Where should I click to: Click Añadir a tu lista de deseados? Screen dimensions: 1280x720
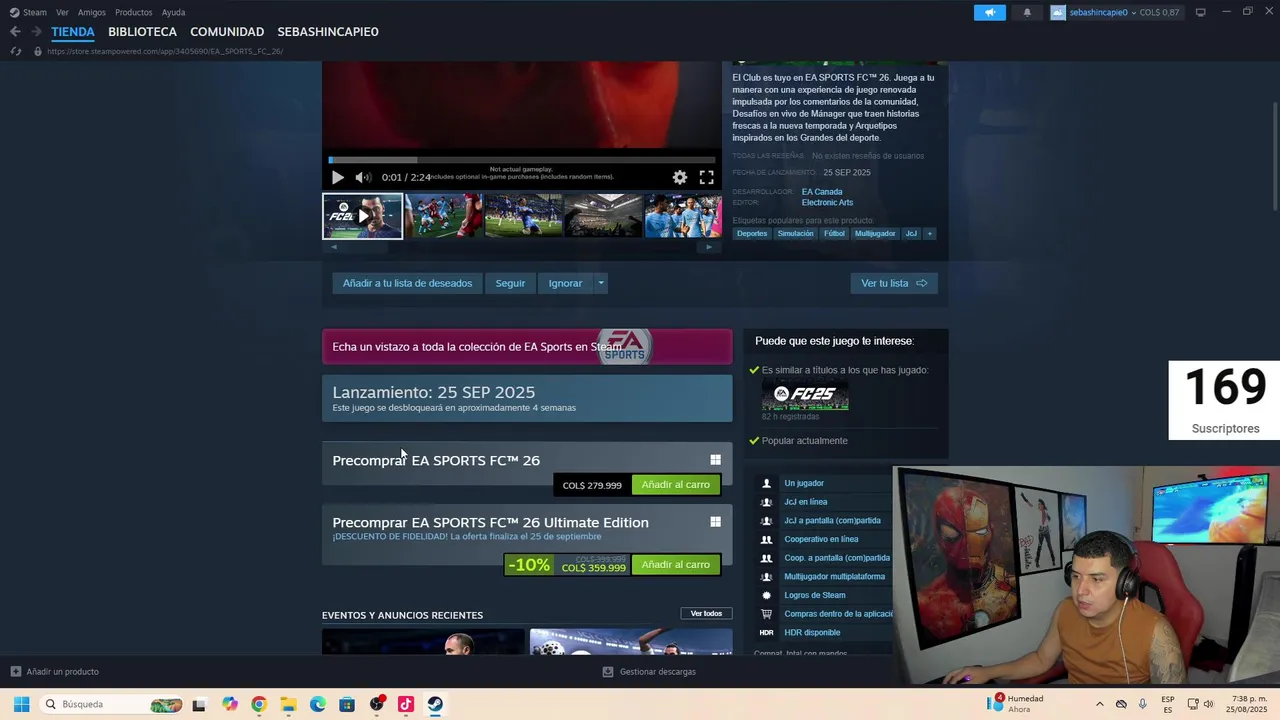pos(407,283)
